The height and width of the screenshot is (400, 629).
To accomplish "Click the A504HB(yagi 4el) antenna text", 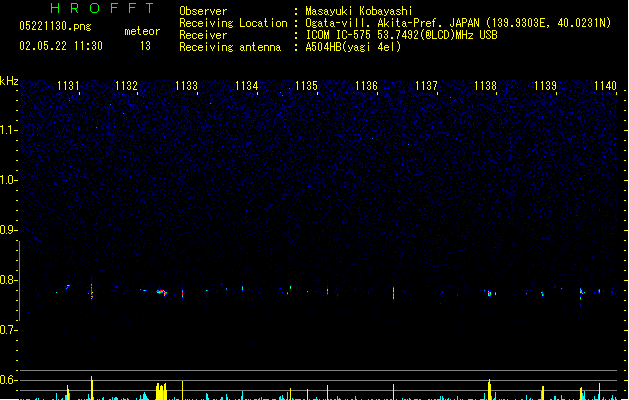I will (353, 47).
